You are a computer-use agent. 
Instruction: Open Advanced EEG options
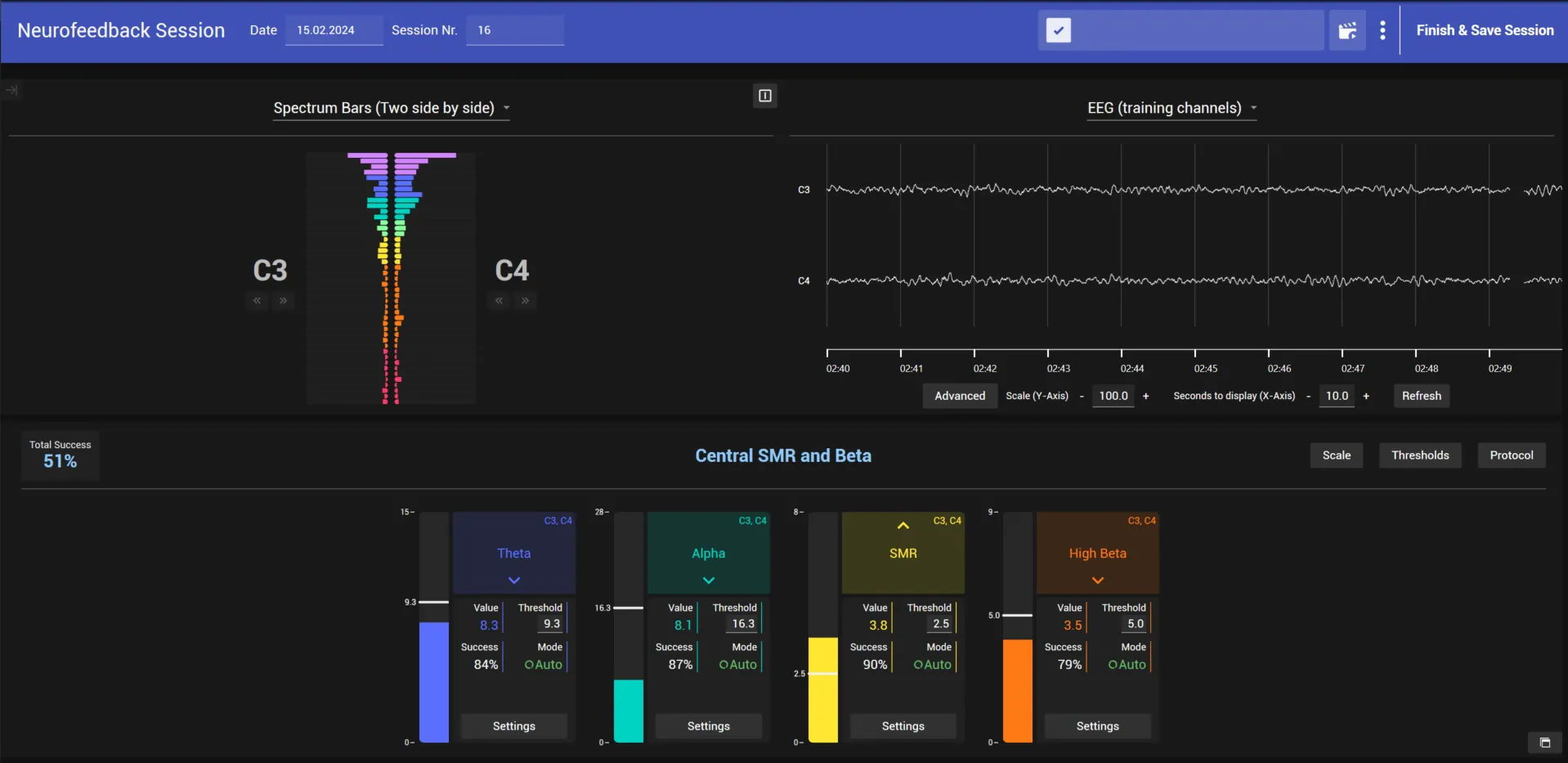[x=960, y=396]
